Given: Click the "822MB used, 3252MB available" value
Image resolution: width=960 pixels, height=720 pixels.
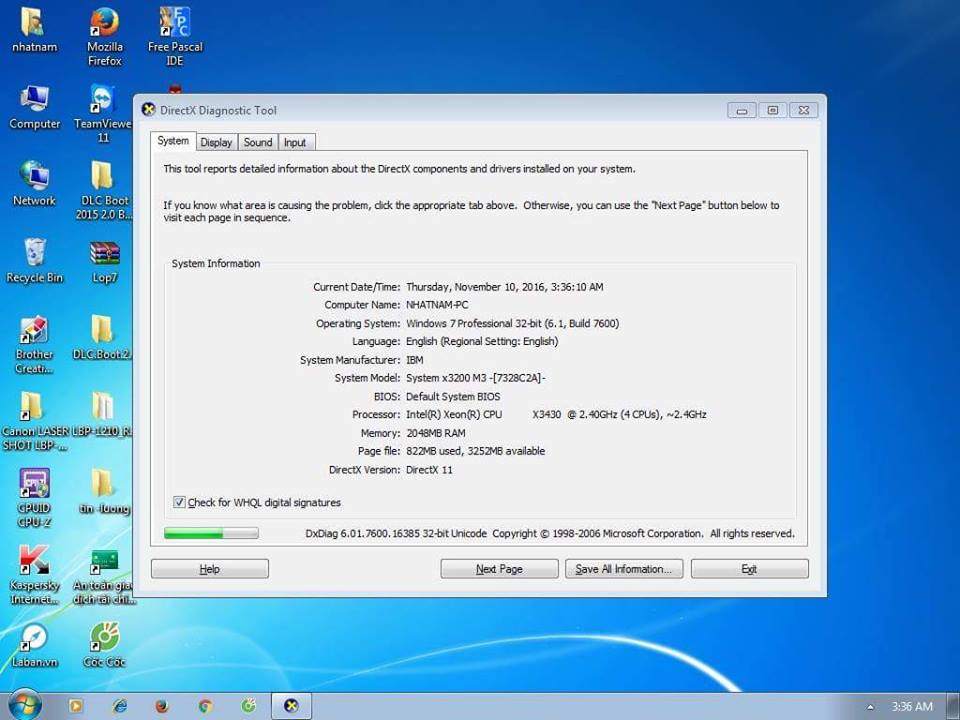Looking at the screenshot, I should coord(476,451).
